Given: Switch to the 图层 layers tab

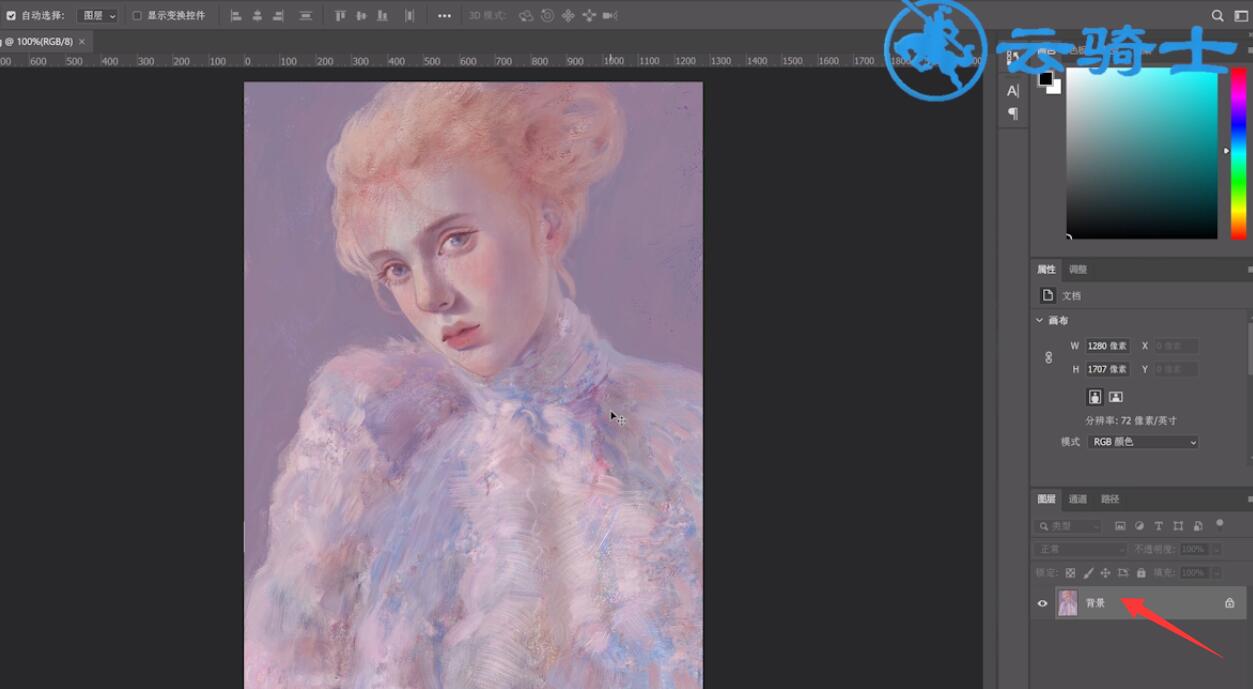Looking at the screenshot, I should tap(1046, 499).
